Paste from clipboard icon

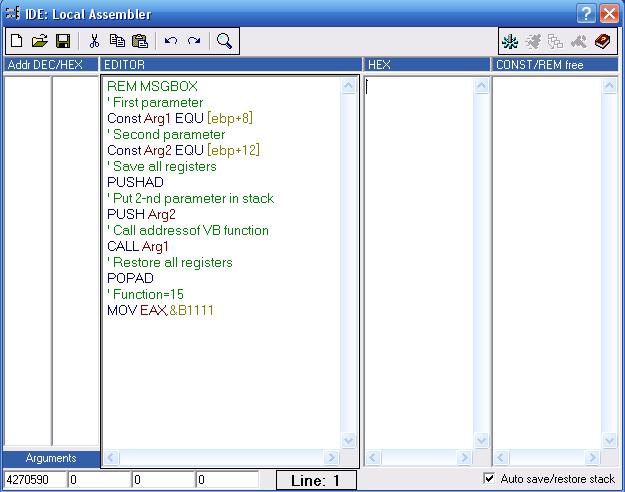[x=140, y=41]
